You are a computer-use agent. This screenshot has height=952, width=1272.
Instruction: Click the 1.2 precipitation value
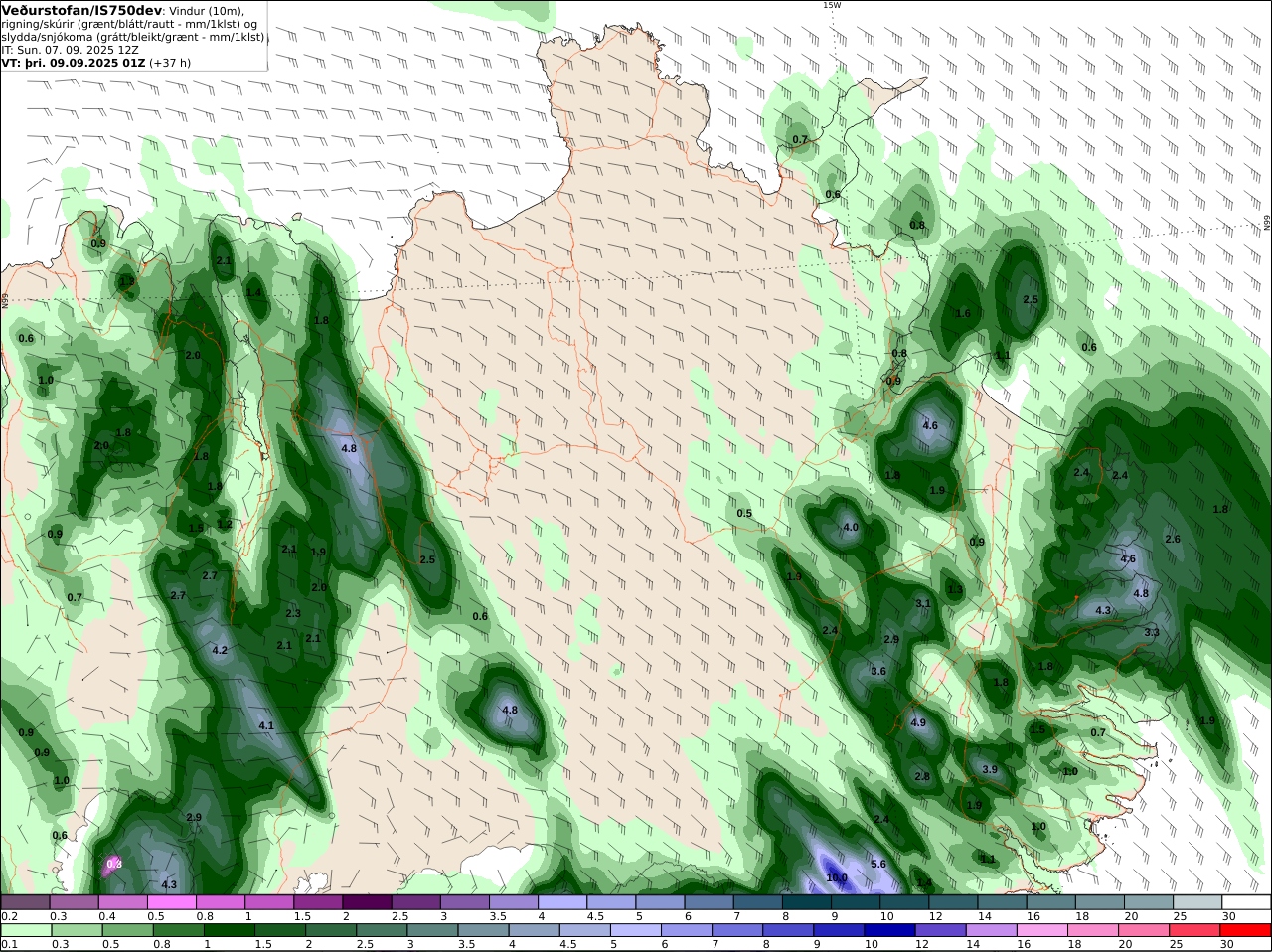225,524
